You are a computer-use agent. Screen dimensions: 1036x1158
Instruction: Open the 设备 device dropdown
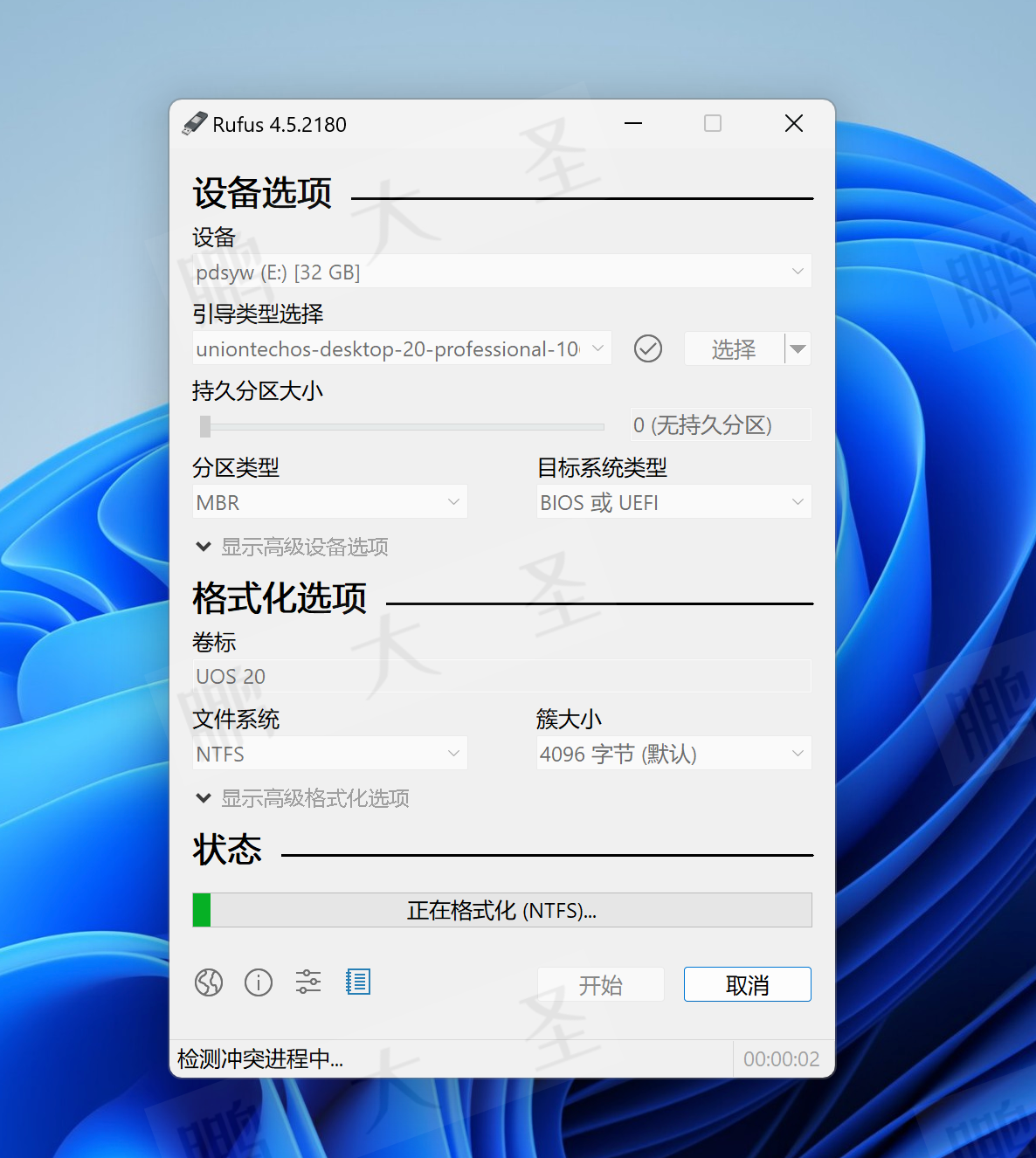point(502,272)
